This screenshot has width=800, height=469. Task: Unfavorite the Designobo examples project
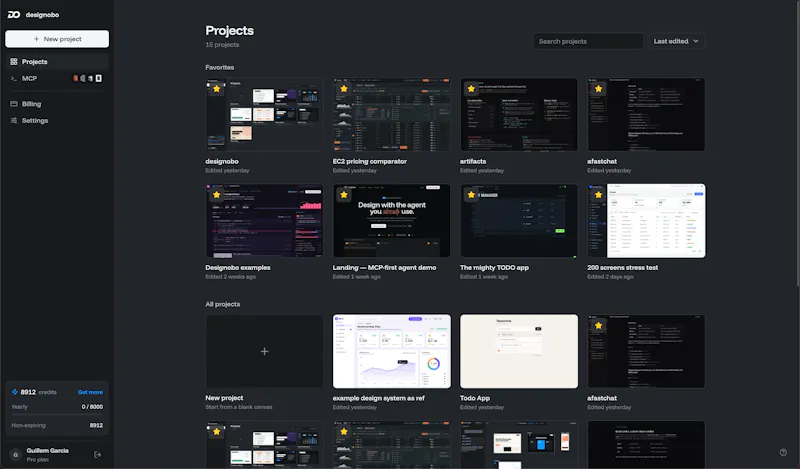point(217,195)
